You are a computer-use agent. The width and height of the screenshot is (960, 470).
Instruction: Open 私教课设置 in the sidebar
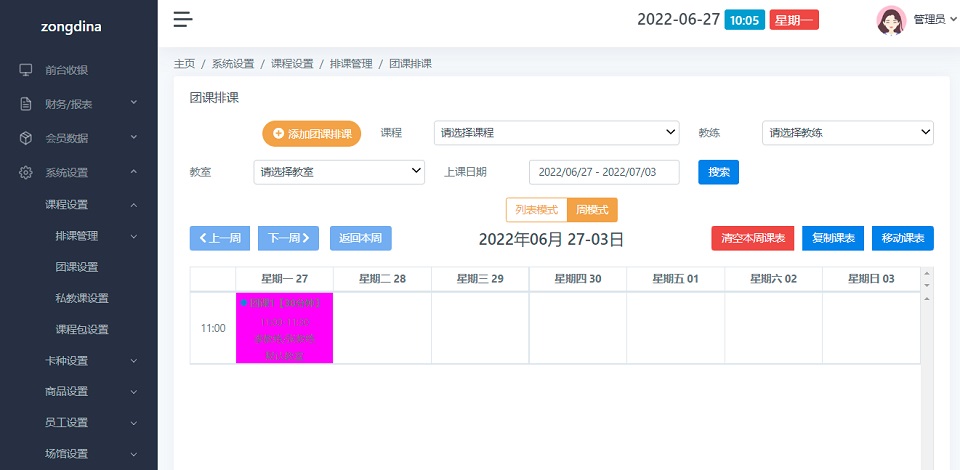(x=82, y=298)
